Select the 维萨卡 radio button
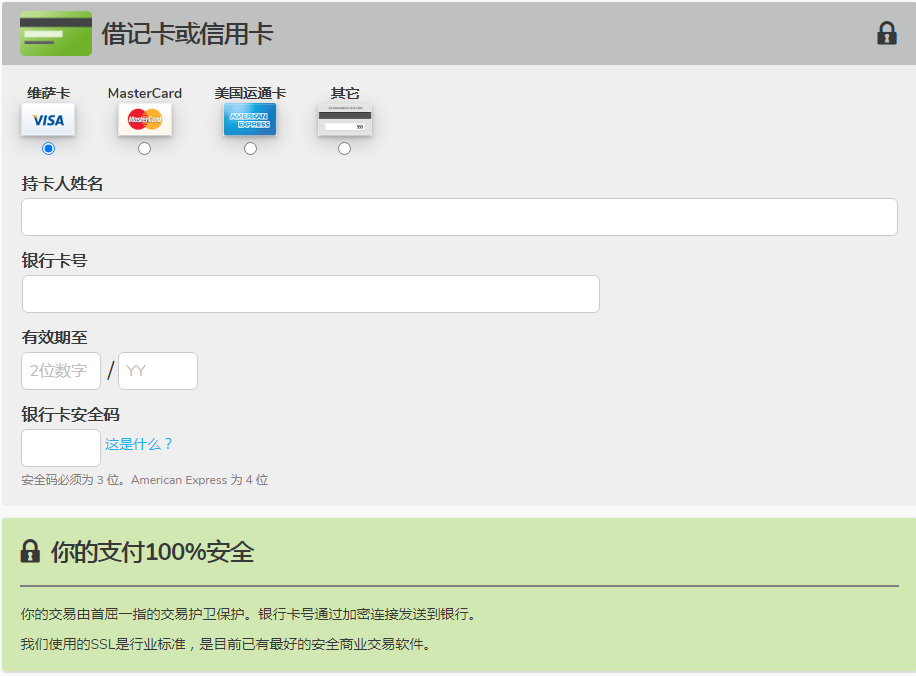The image size is (916, 676). (x=48, y=148)
